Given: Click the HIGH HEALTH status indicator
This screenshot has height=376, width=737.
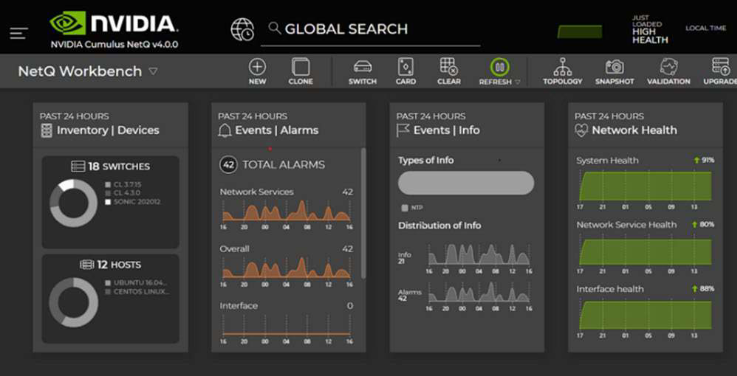Looking at the screenshot, I should (x=650, y=36).
